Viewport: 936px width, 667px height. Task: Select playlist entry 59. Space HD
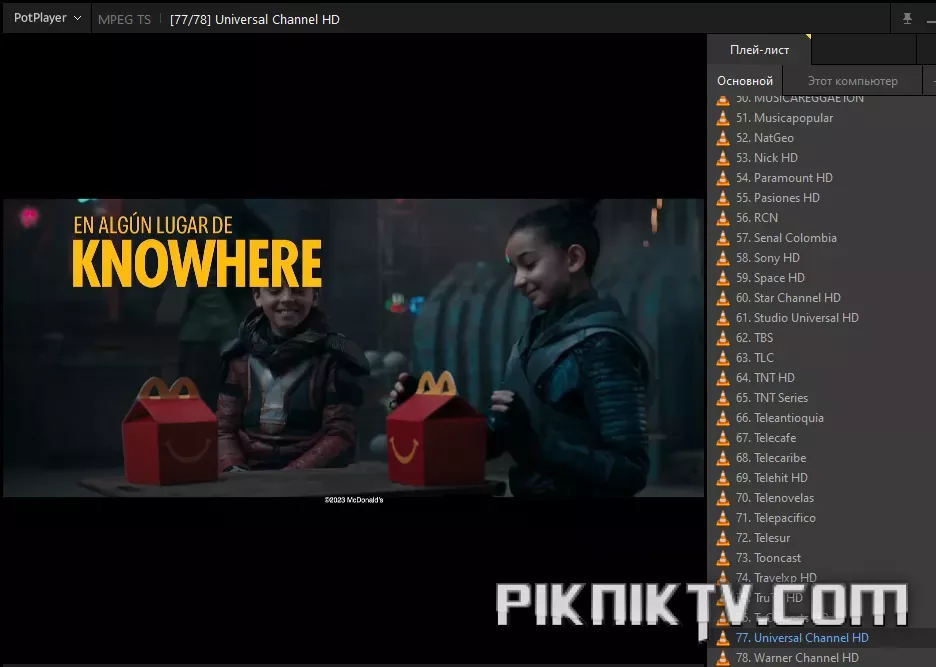[x=821, y=278]
